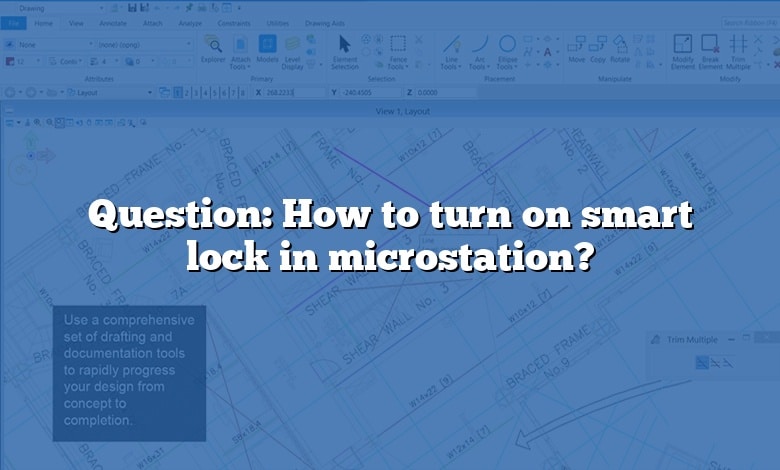The width and height of the screenshot is (780, 470).
Task: Click the Line Tools icon
Action: click(x=452, y=44)
